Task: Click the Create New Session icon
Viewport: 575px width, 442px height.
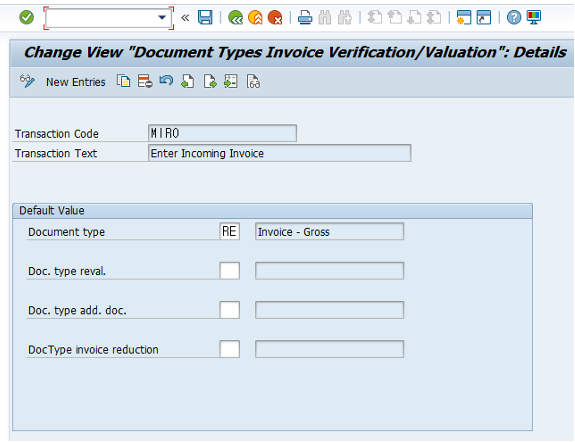Action: tap(464, 17)
